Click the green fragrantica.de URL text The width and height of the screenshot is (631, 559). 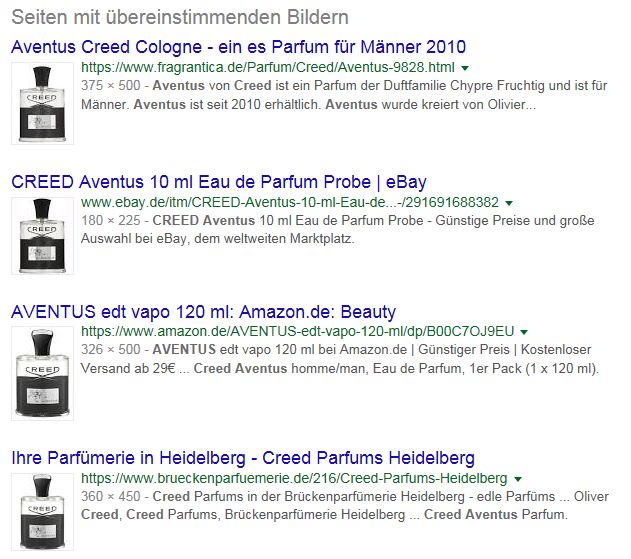[x=268, y=67]
